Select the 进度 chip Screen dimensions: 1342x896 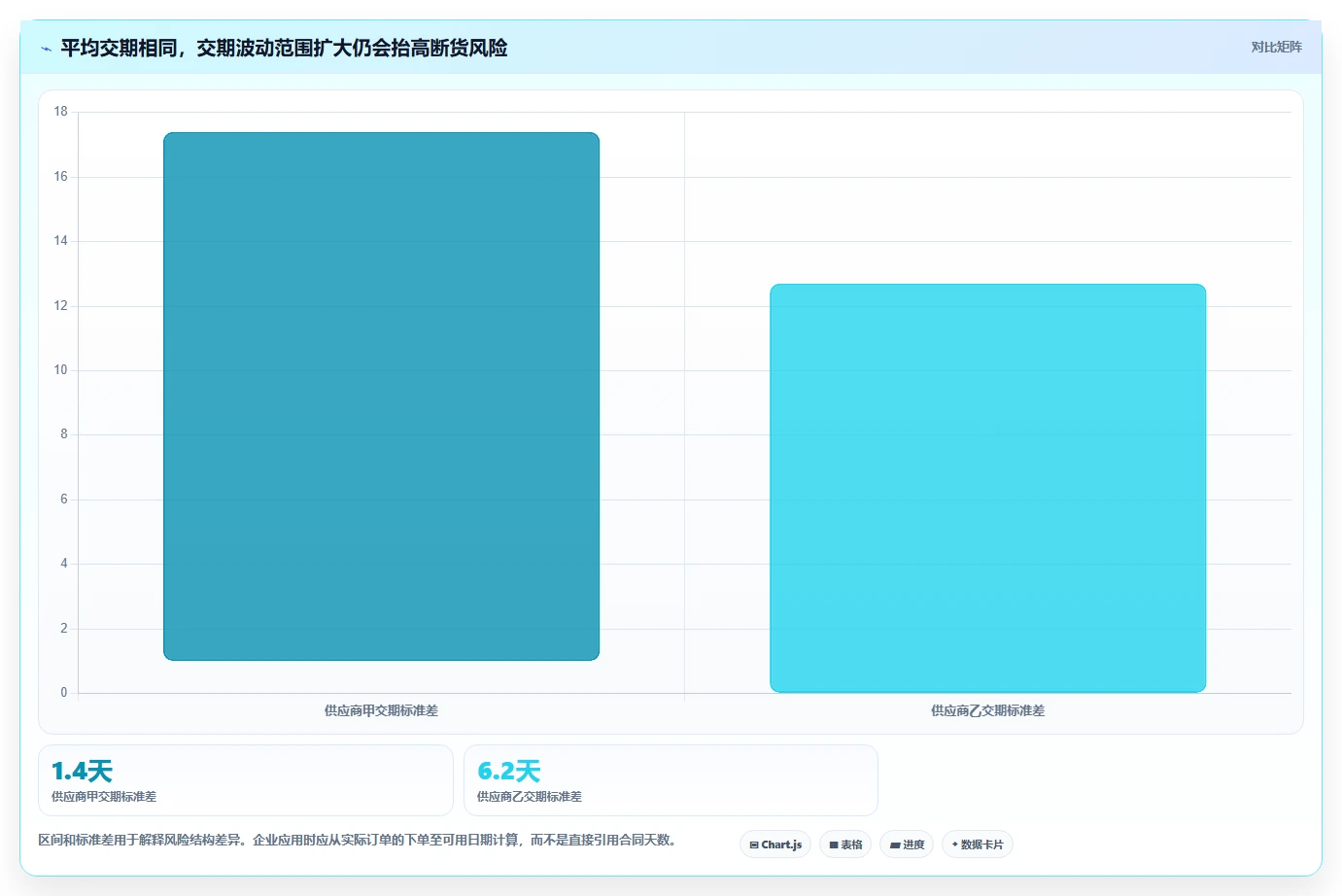[x=907, y=844]
